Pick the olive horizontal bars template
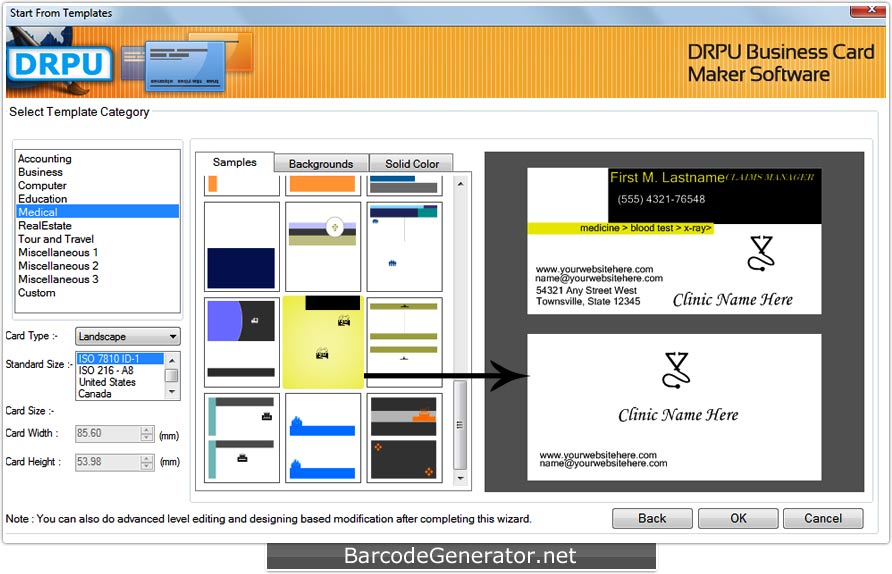This screenshot has width=892, height=574. [x=404, y=342]
